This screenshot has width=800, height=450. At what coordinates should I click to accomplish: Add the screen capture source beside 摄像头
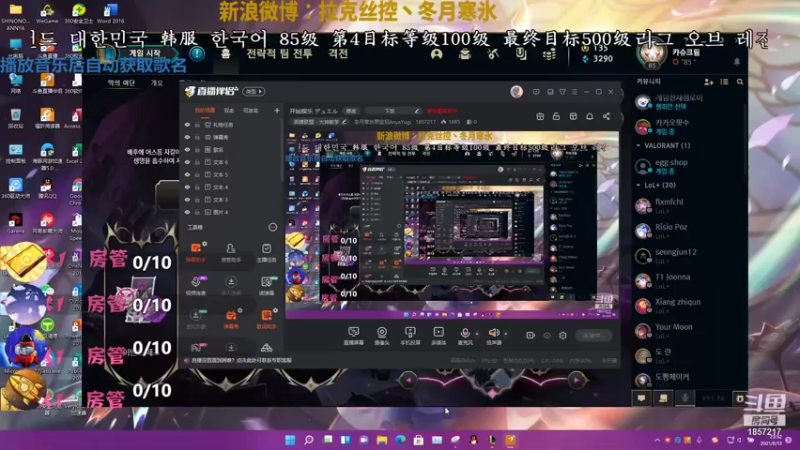click(x=353, y=336)
